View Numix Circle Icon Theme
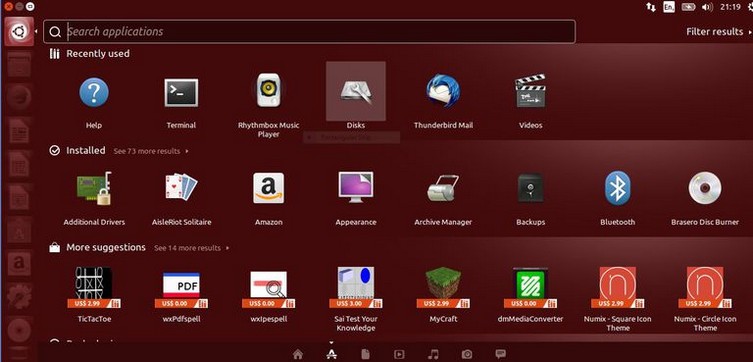This screenshot has width=753, height=362. (x=705, y=287)
